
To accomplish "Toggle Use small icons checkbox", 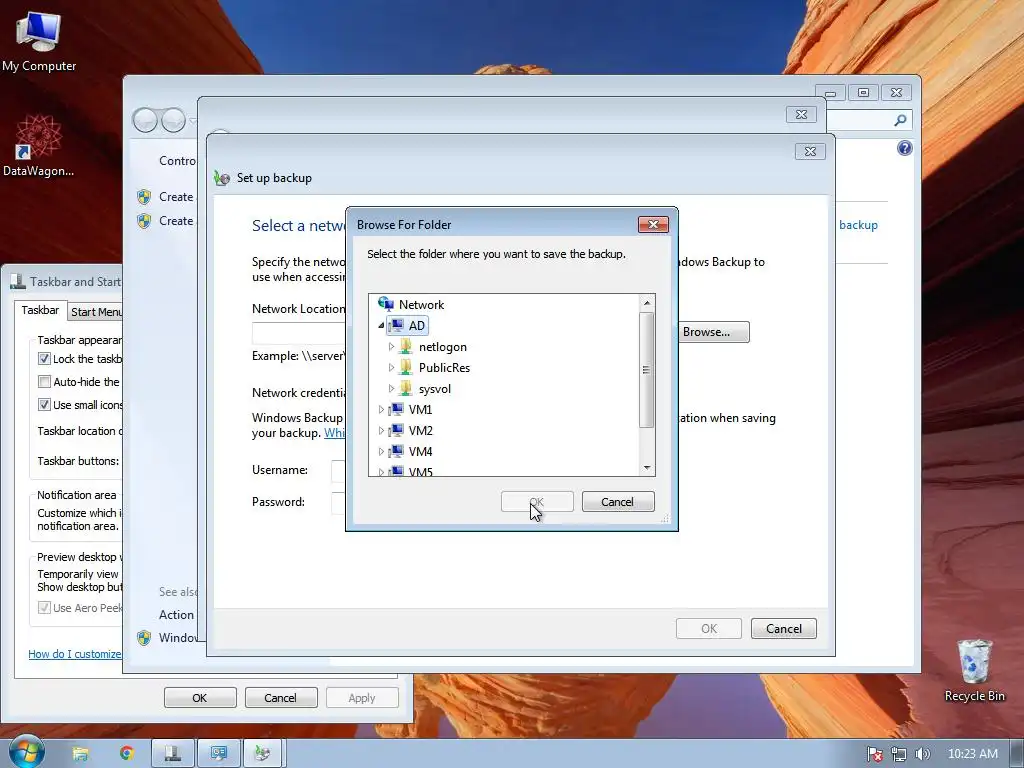I will (x=44, y=404).
